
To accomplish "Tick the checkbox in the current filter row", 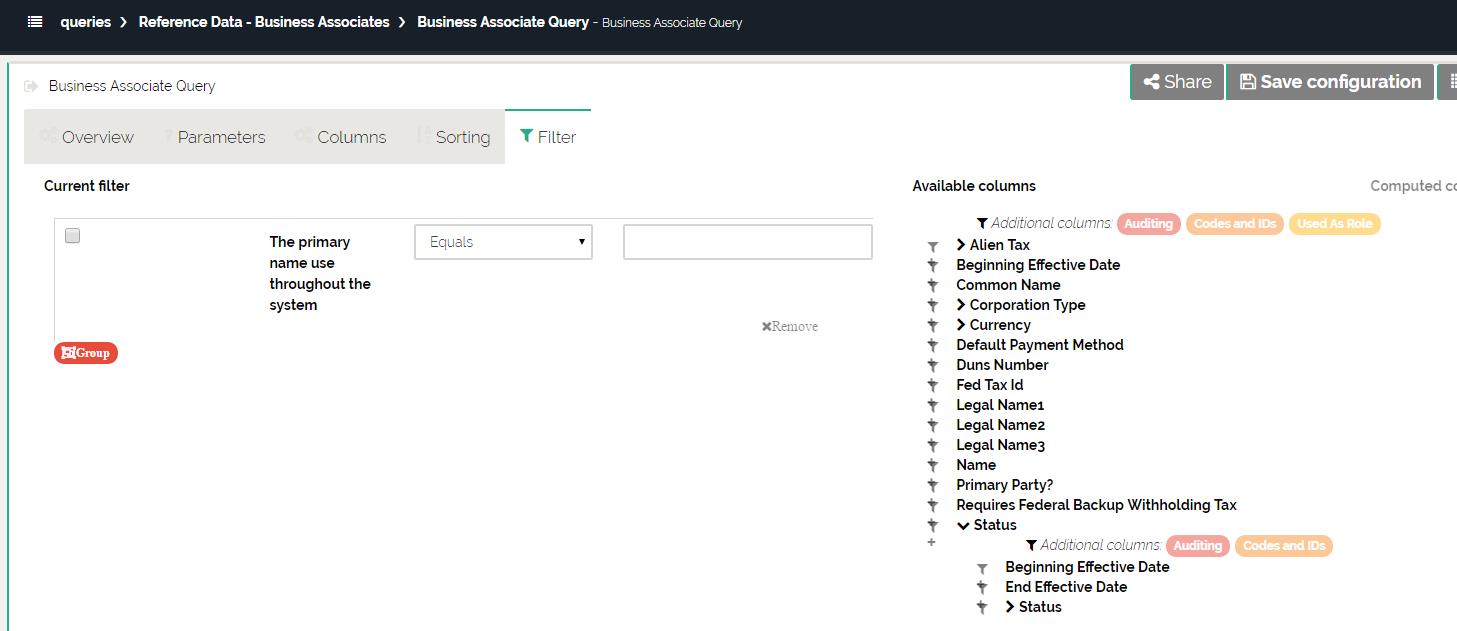I will tap(72, 236).
